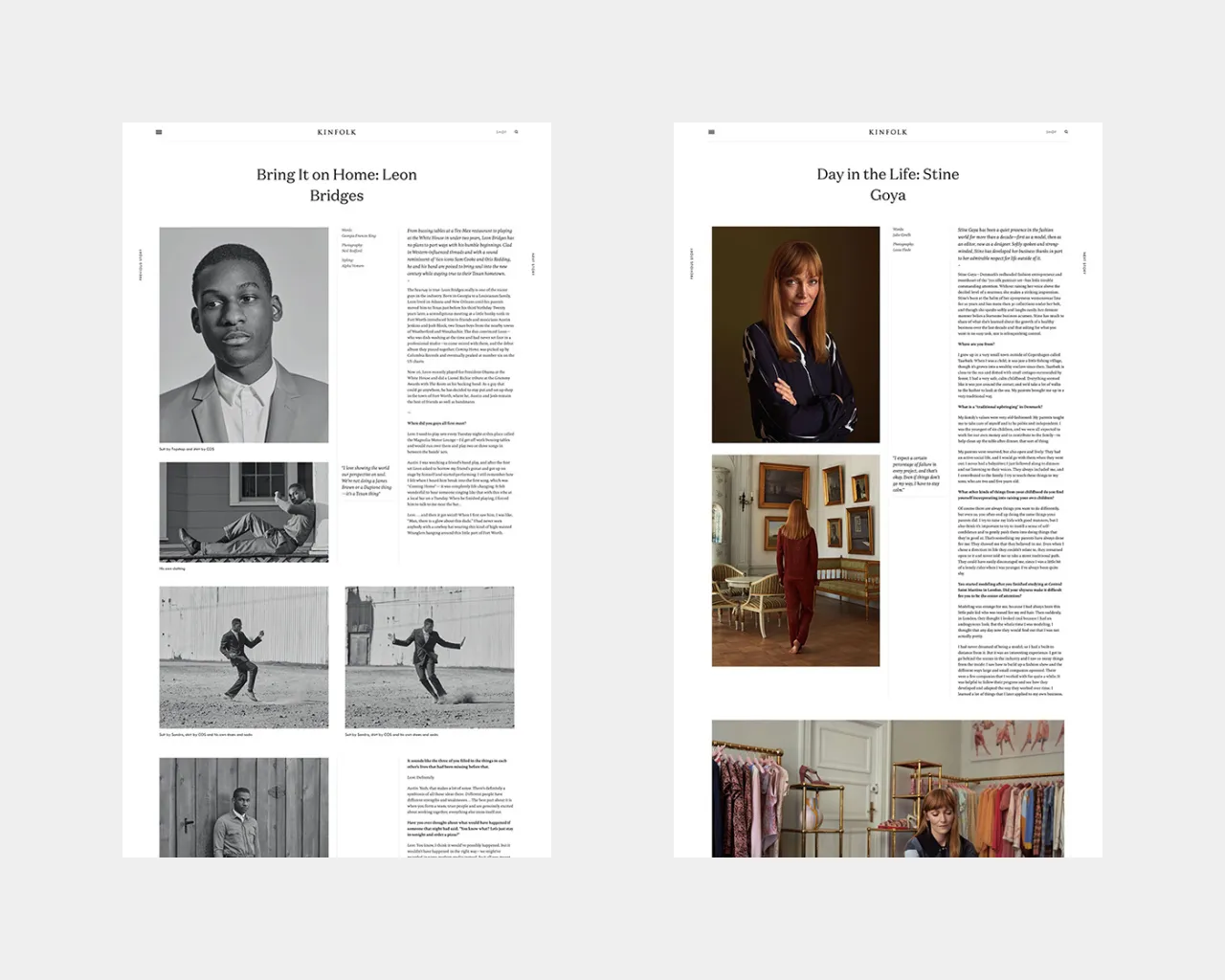Click KINFOLK logo on Leon Bridges page
The height and width of the screenshot is (980, 1225).
click(x=337, y=132)
